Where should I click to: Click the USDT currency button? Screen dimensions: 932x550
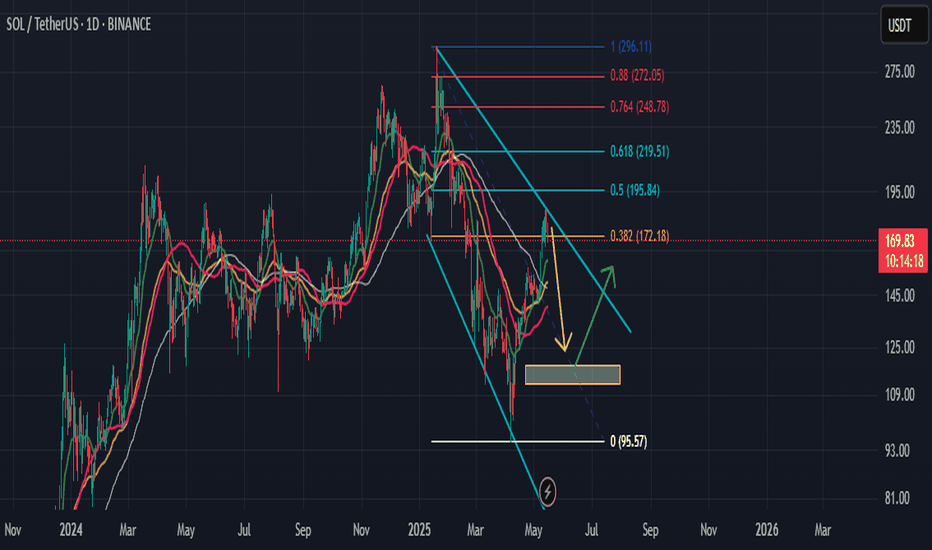tap(903, 25)
